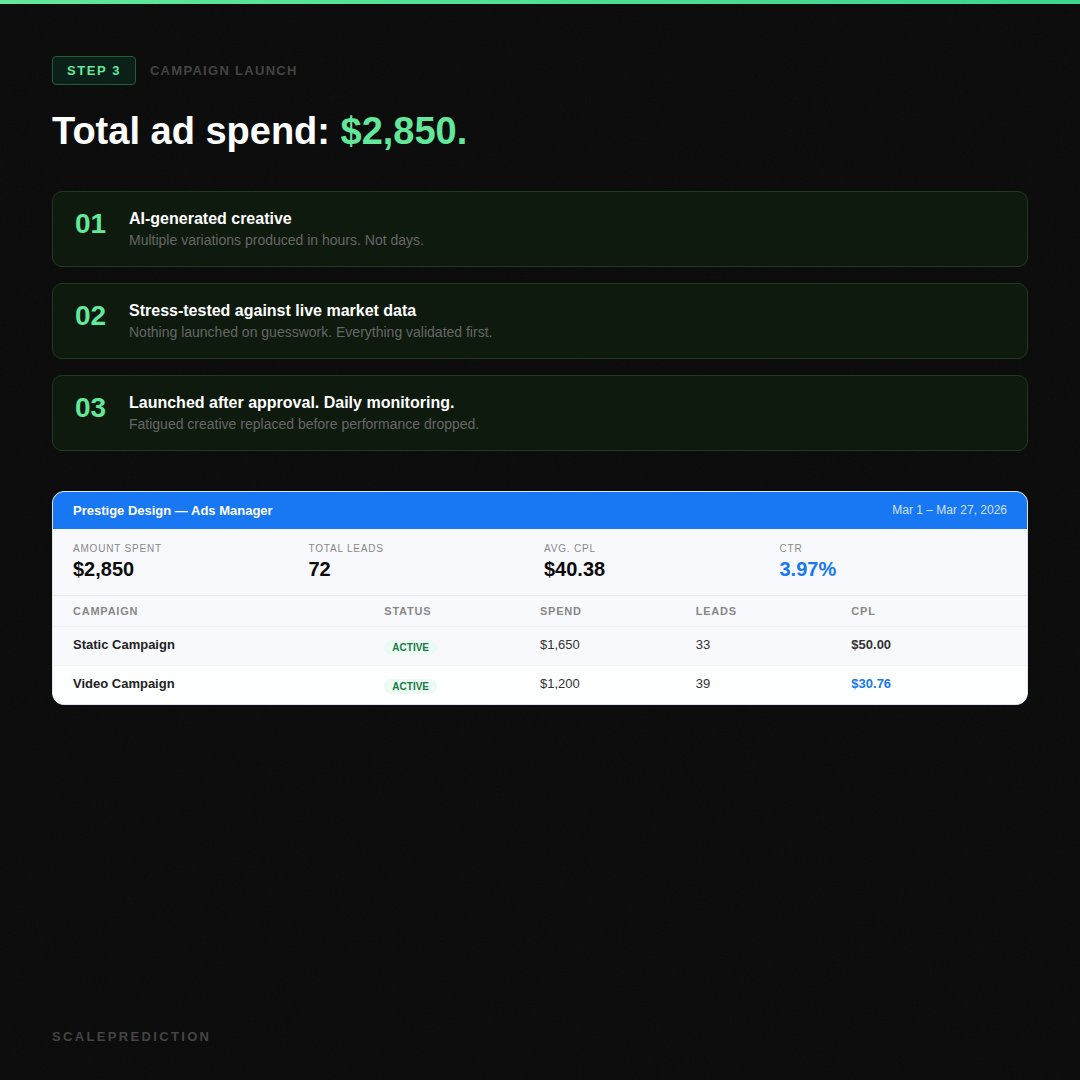
Task: Sort by the Status column header
Action: tap(407, 611)
